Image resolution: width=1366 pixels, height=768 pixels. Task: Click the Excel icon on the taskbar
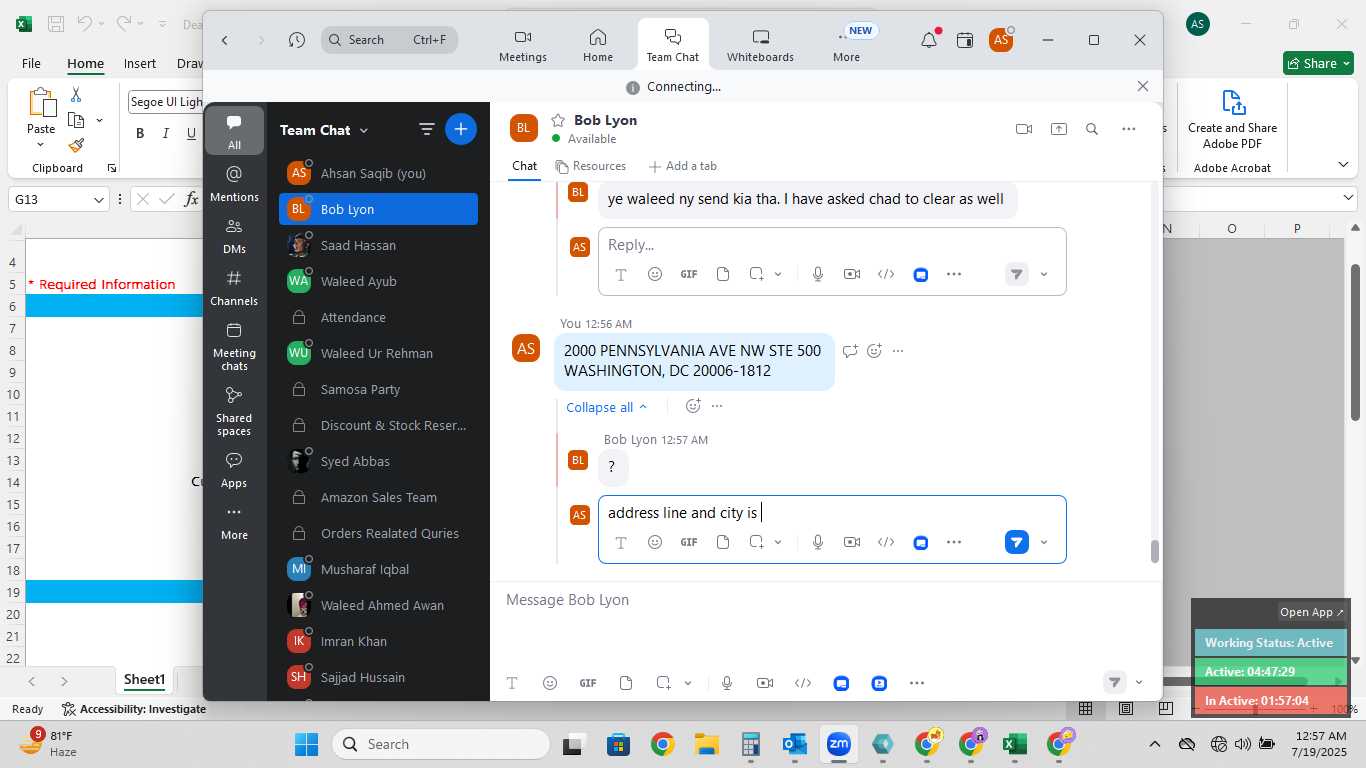(x=1015, y=744)
